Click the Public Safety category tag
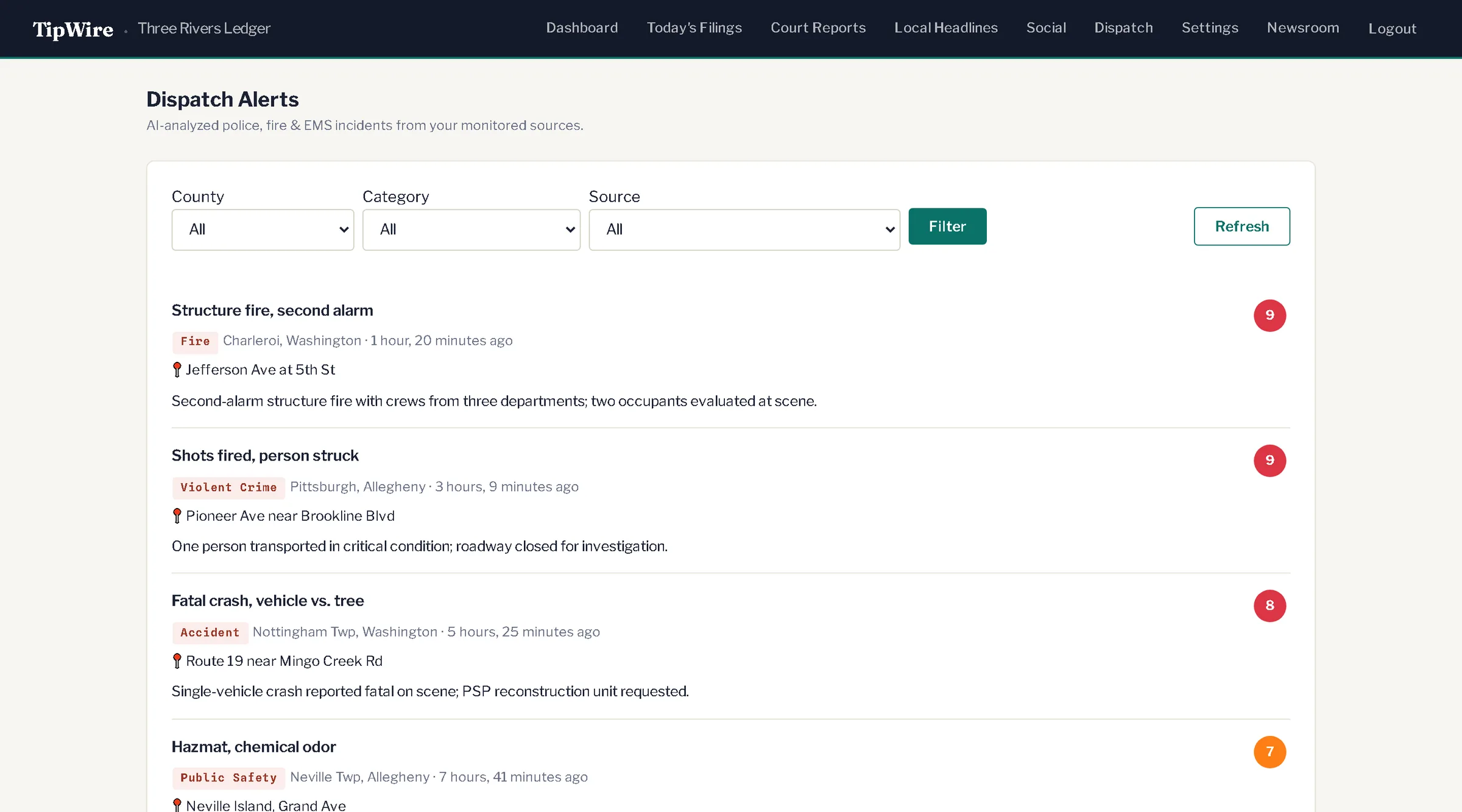 tap(228, 777)
